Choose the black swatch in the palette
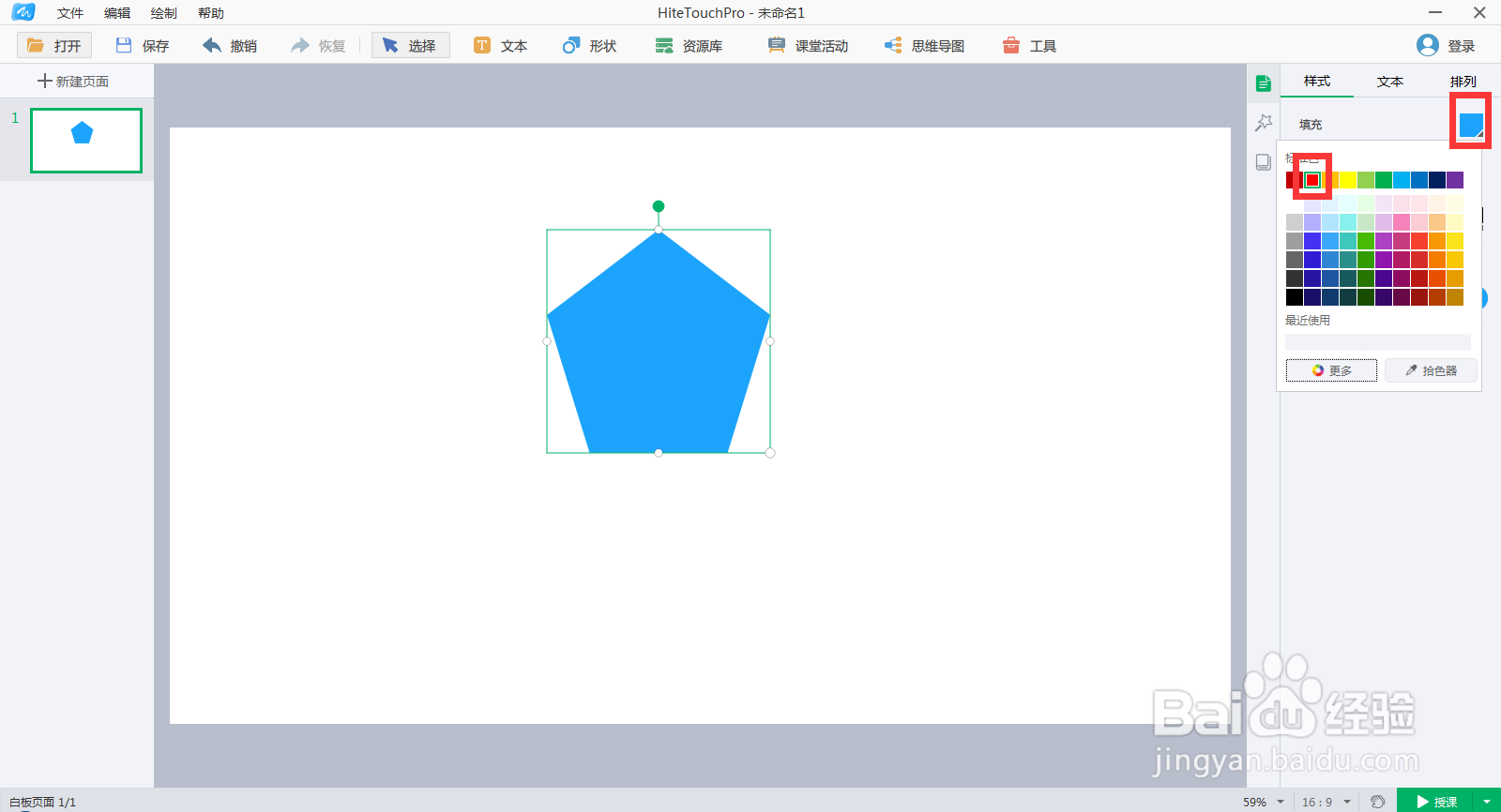Screen dimensions: 1501x812 [1295, 297]
